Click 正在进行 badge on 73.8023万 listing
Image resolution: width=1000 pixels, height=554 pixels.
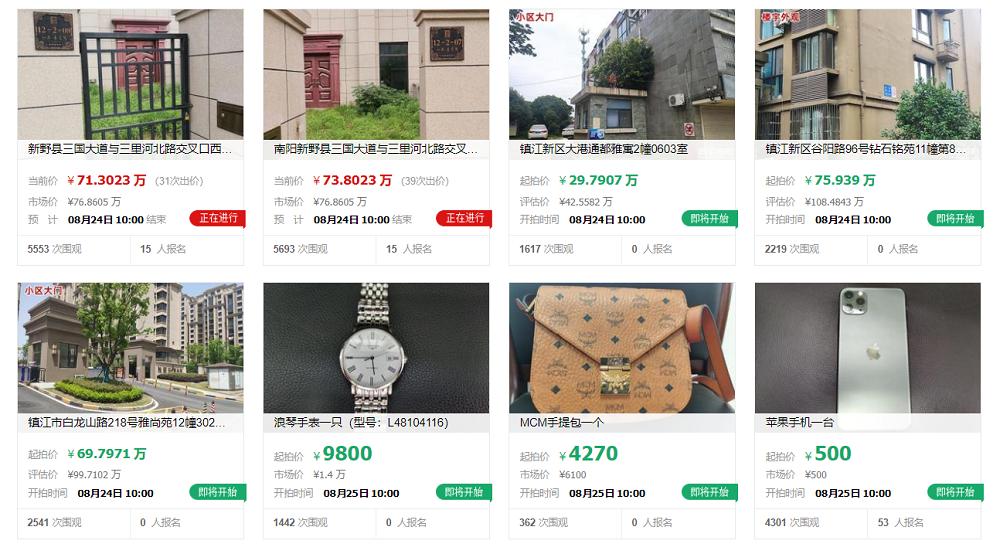[x=464, y=219]
